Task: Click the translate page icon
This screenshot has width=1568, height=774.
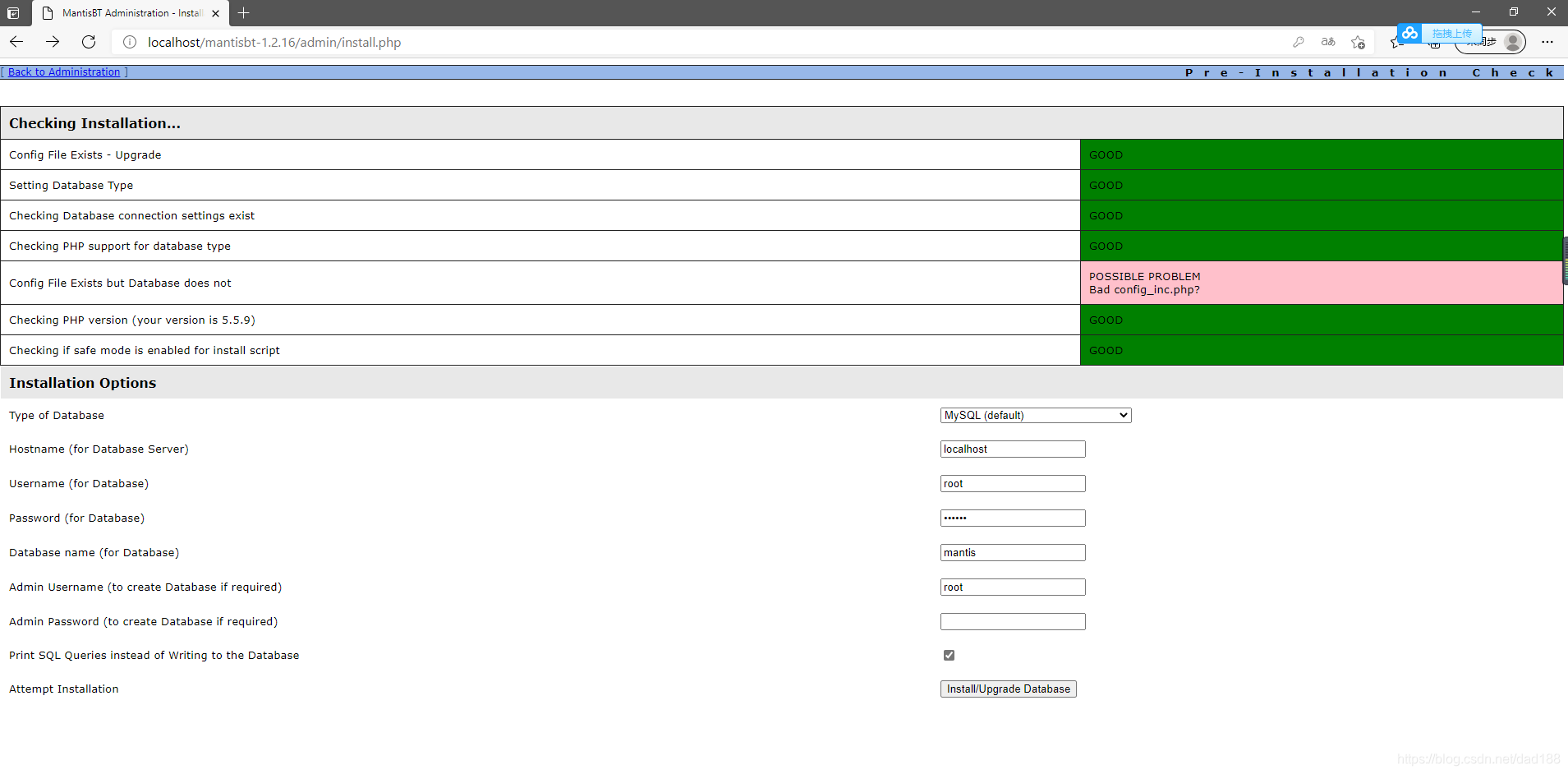Action: click(1328, 42)
